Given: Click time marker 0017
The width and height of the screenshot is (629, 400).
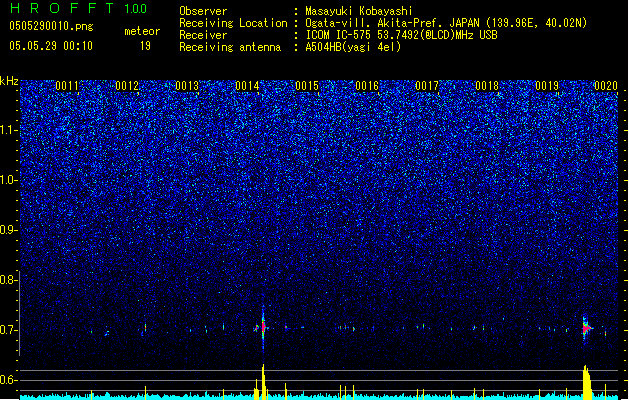Looking at the screenshot, I should (x=427, y=86).
